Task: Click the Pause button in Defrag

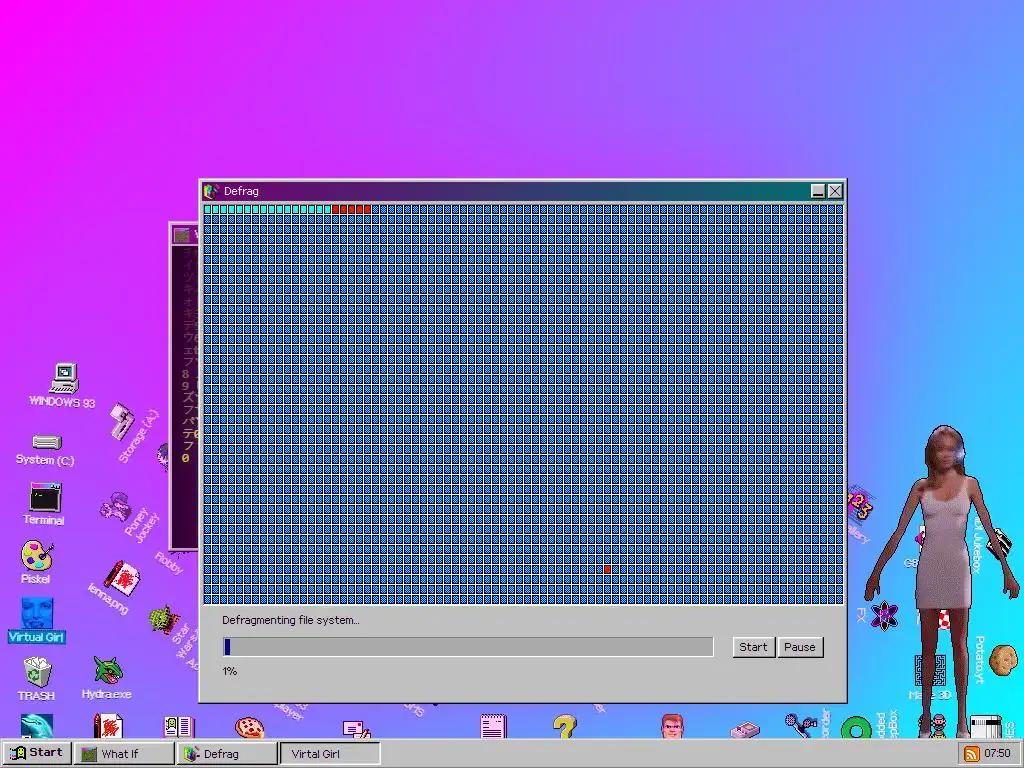Action: 800,647
